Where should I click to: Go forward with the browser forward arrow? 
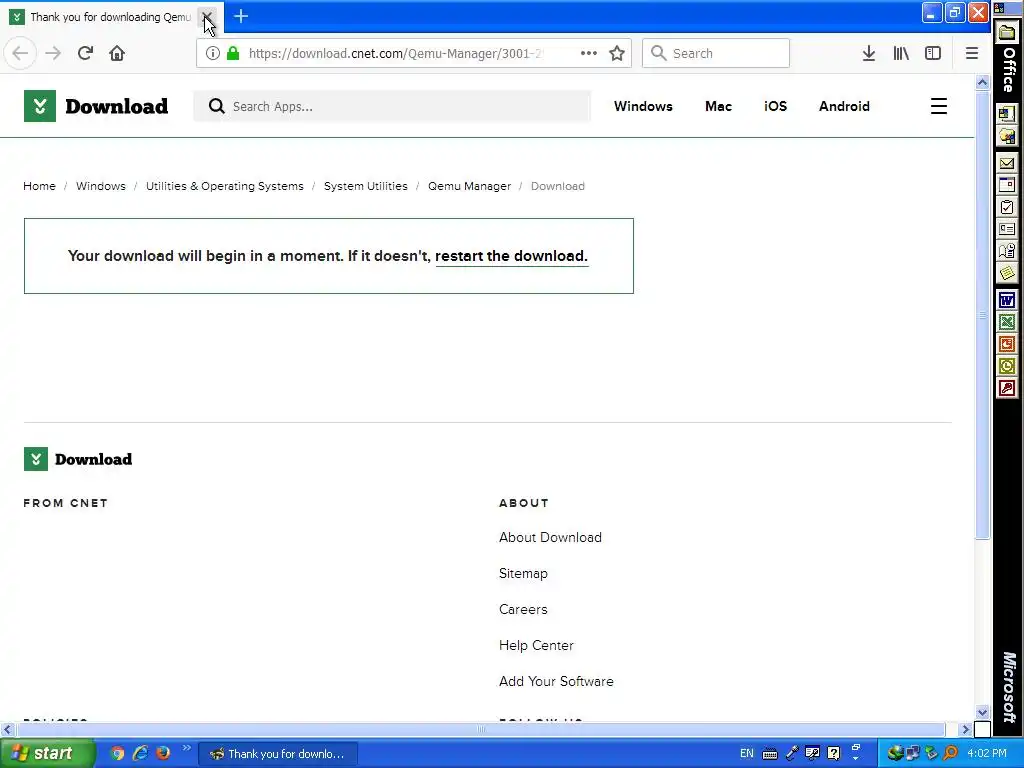[53, 53]
